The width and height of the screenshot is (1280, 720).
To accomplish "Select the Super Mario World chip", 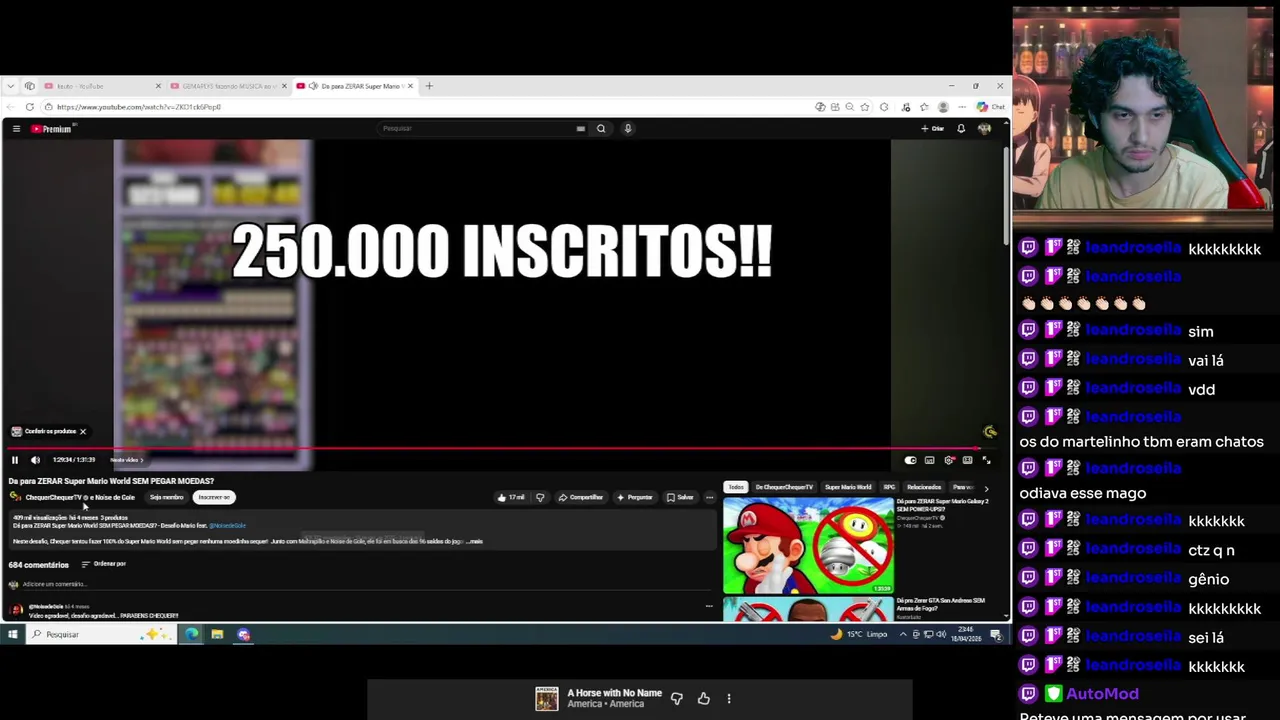I will [x=848, y=487].
